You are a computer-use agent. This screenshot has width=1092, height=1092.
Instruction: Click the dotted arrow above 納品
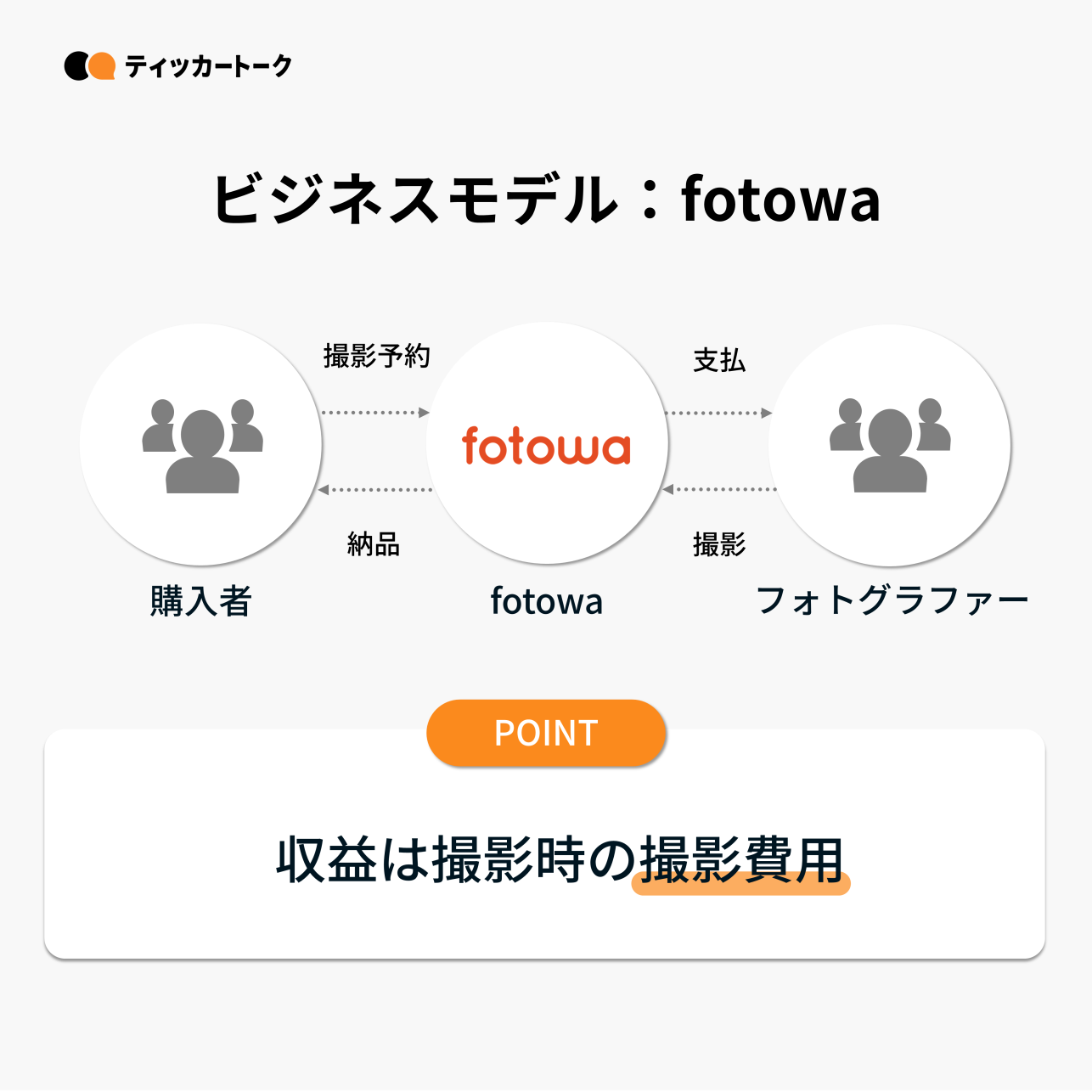[x=374, y=490]
